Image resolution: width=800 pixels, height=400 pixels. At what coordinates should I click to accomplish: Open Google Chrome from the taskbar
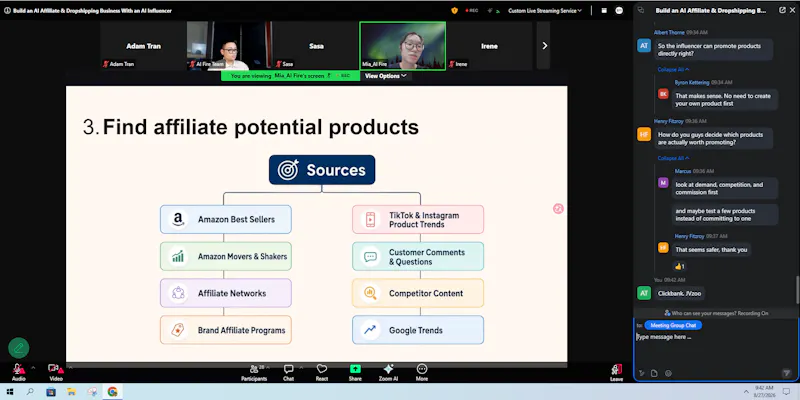click(x=112, y=392)
